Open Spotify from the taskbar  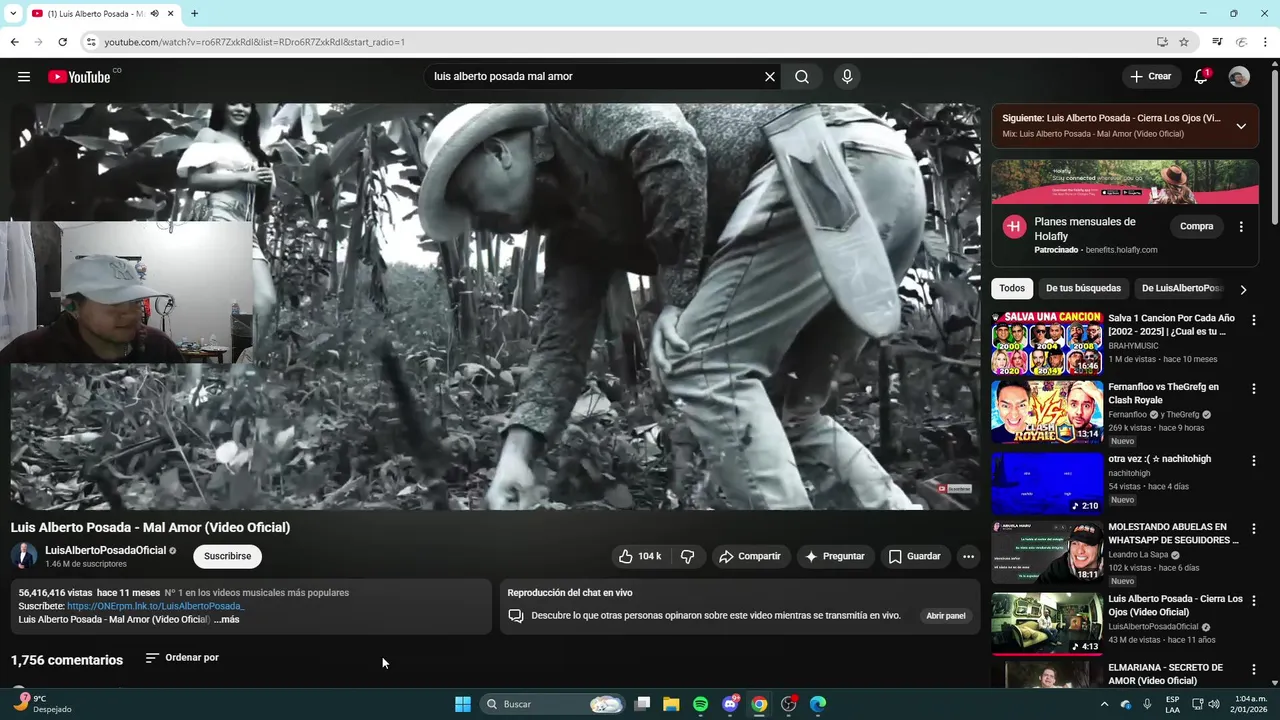[700, 704]
